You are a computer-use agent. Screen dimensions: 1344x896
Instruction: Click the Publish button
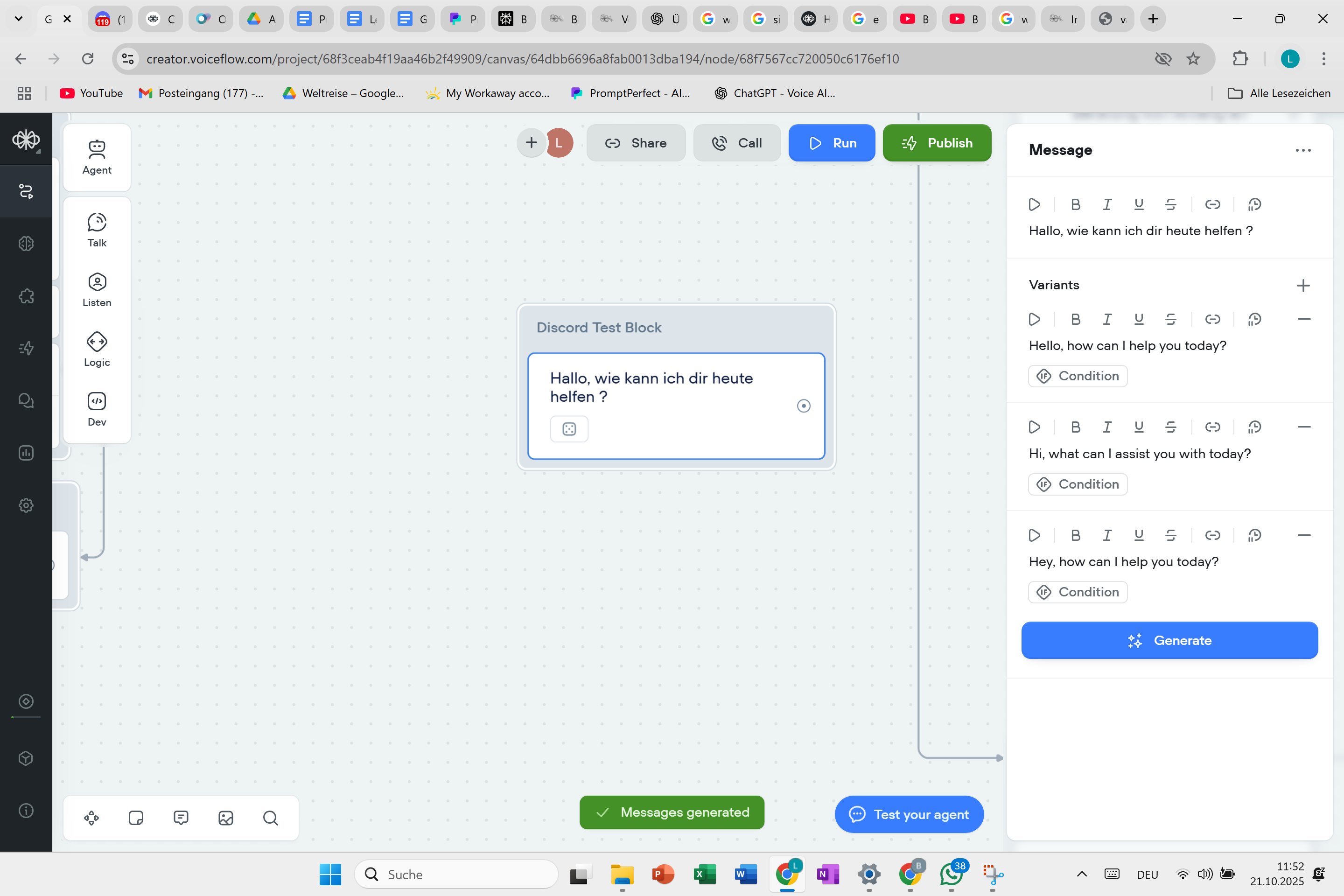pos(937,143)
